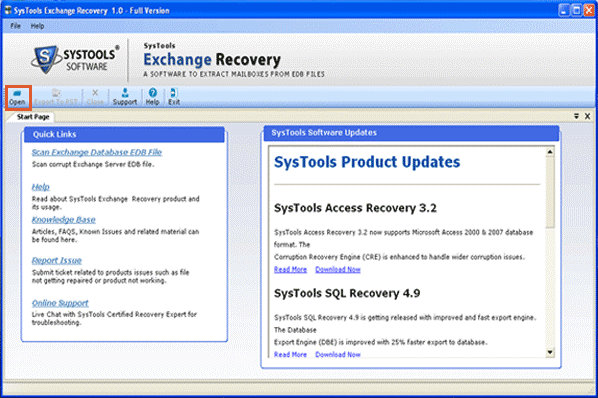Minimize the Exchange Recovery window
Screen dimensions: 598x398
point(564,10)
